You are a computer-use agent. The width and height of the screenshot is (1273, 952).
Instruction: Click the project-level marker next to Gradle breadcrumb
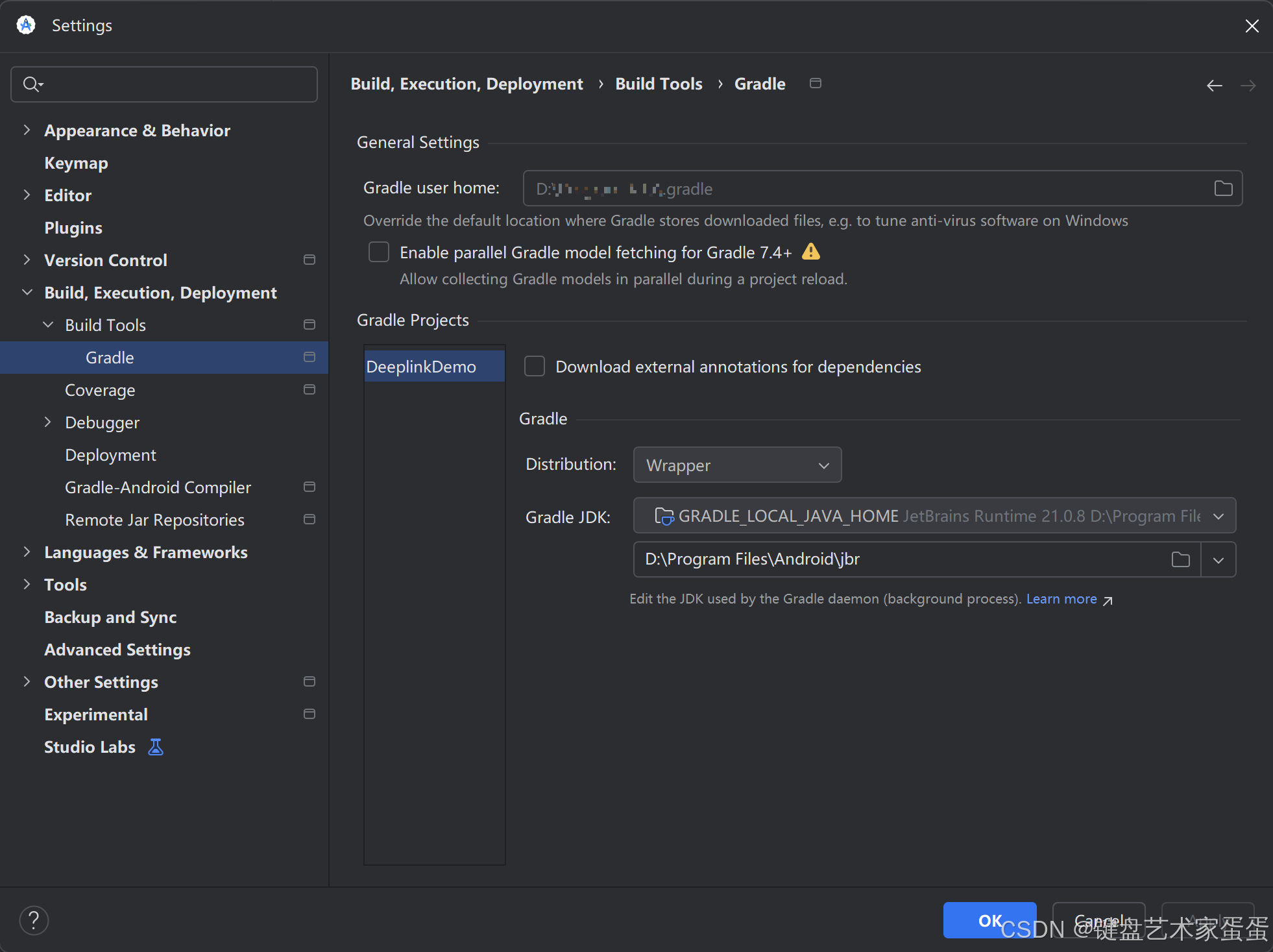(816, 83)
